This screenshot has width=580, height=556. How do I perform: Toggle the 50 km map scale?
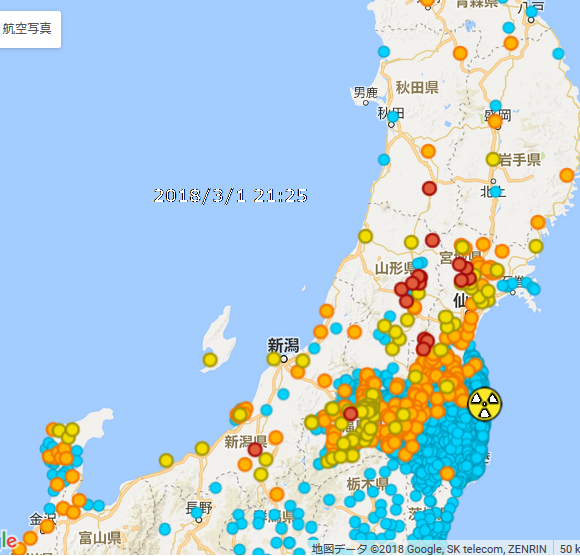point(567,549)
